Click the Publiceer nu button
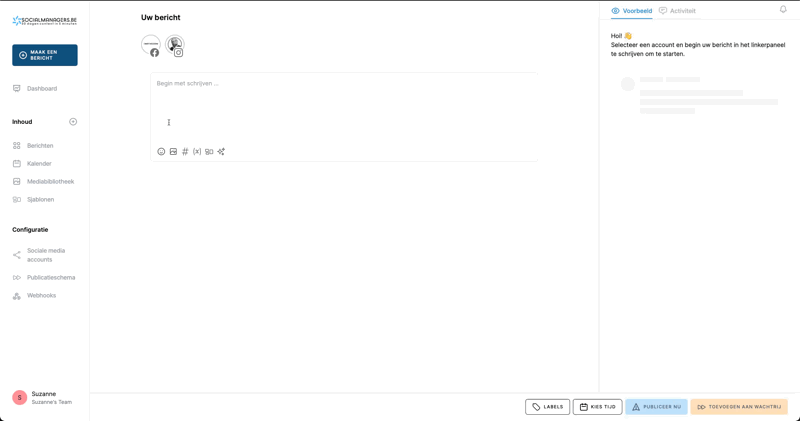The image size is (800, 421). (x=656, y=407)
